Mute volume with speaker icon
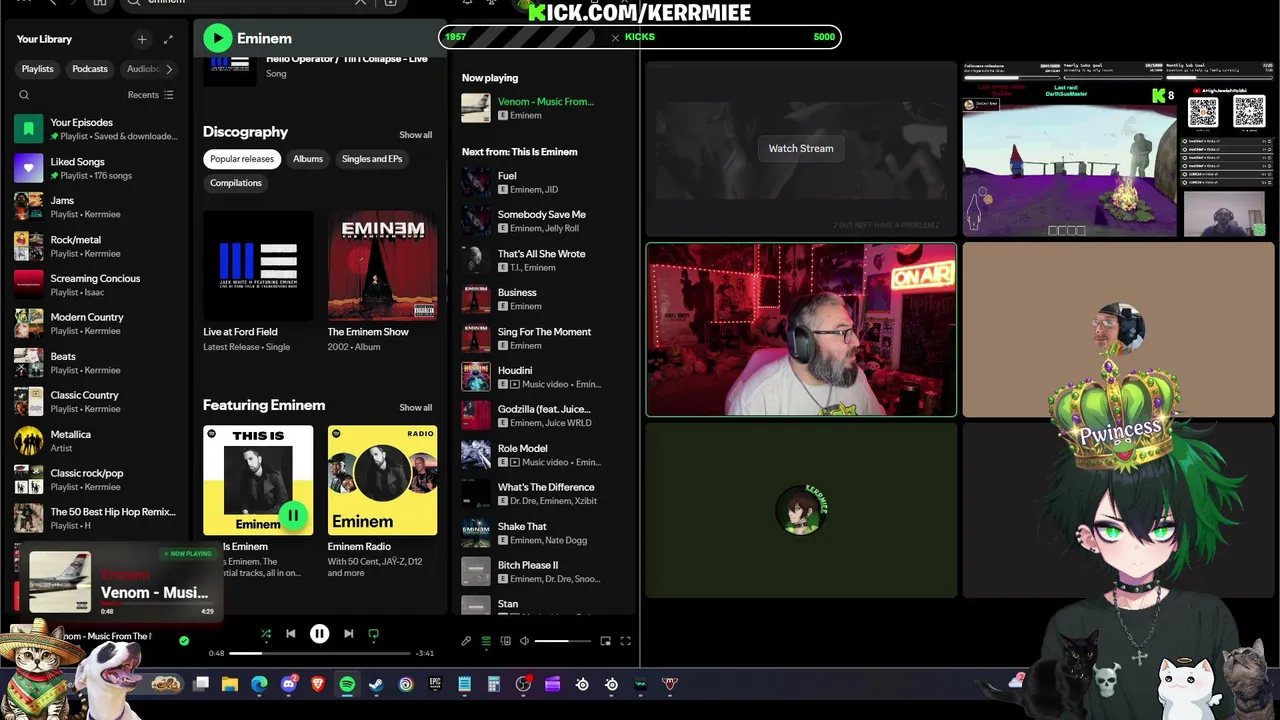The height and width of the screenshot is (720, 1280). 525,641
